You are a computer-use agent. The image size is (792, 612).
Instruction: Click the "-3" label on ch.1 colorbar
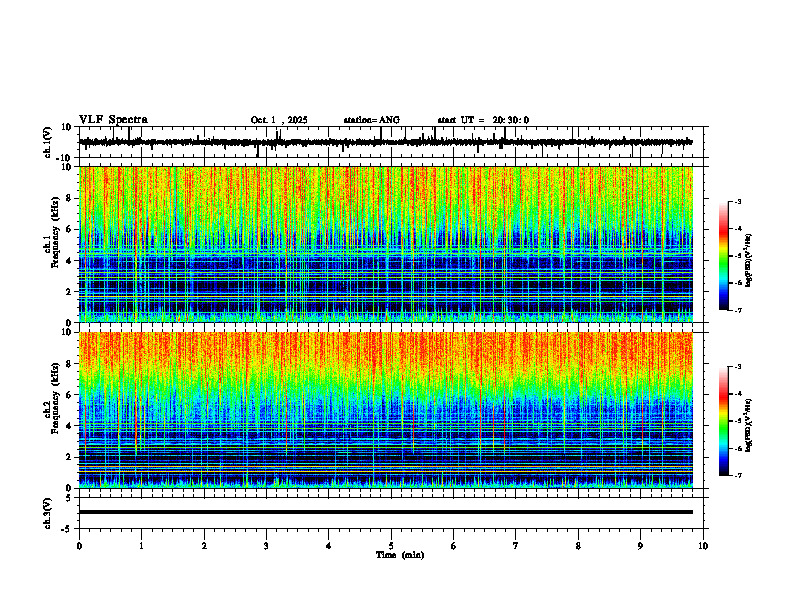pyautogui.click(x=737, y=202)
